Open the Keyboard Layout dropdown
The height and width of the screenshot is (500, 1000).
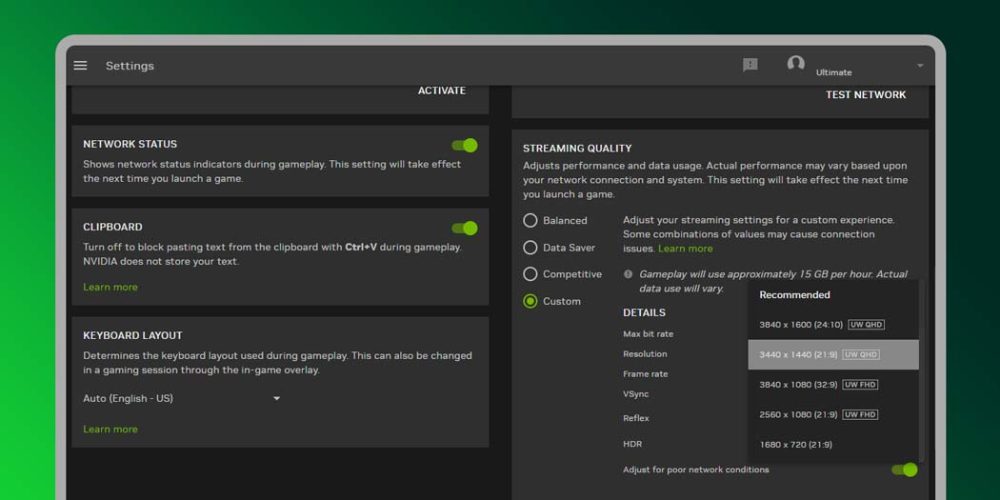276,398
